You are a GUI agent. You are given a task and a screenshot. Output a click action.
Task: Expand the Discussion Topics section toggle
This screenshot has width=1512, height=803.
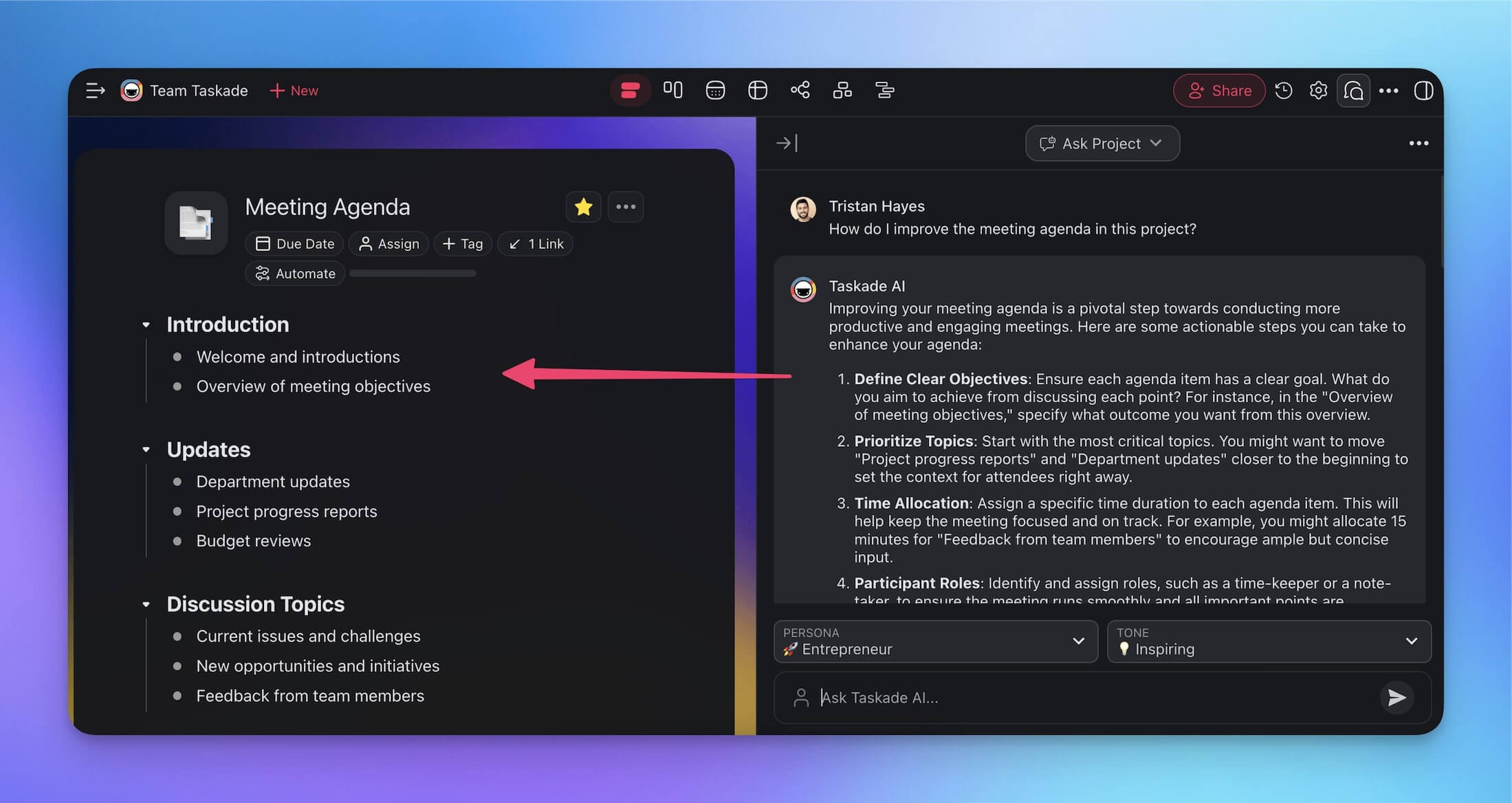147,604
